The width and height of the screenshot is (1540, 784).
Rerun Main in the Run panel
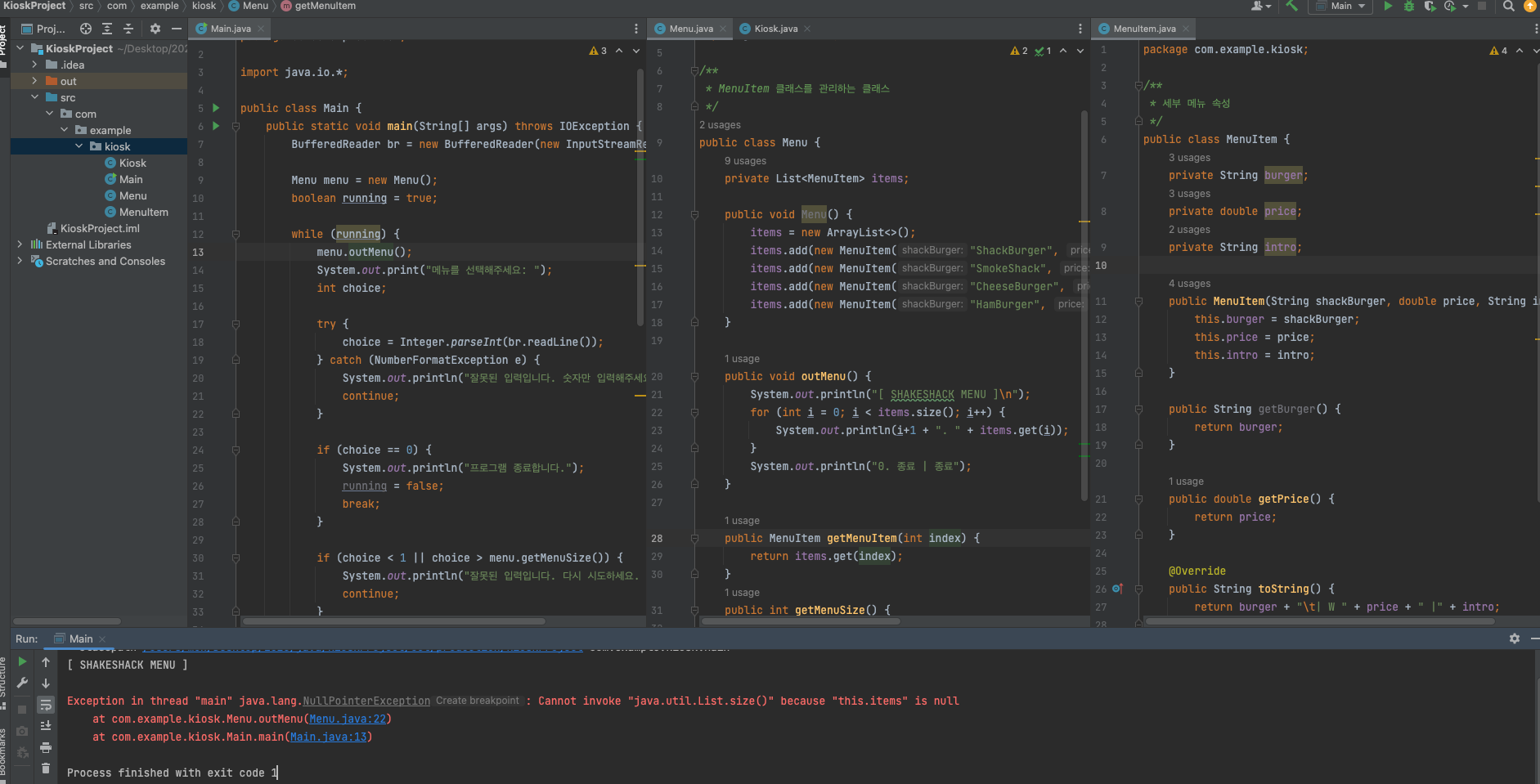(x=22, y=661)
